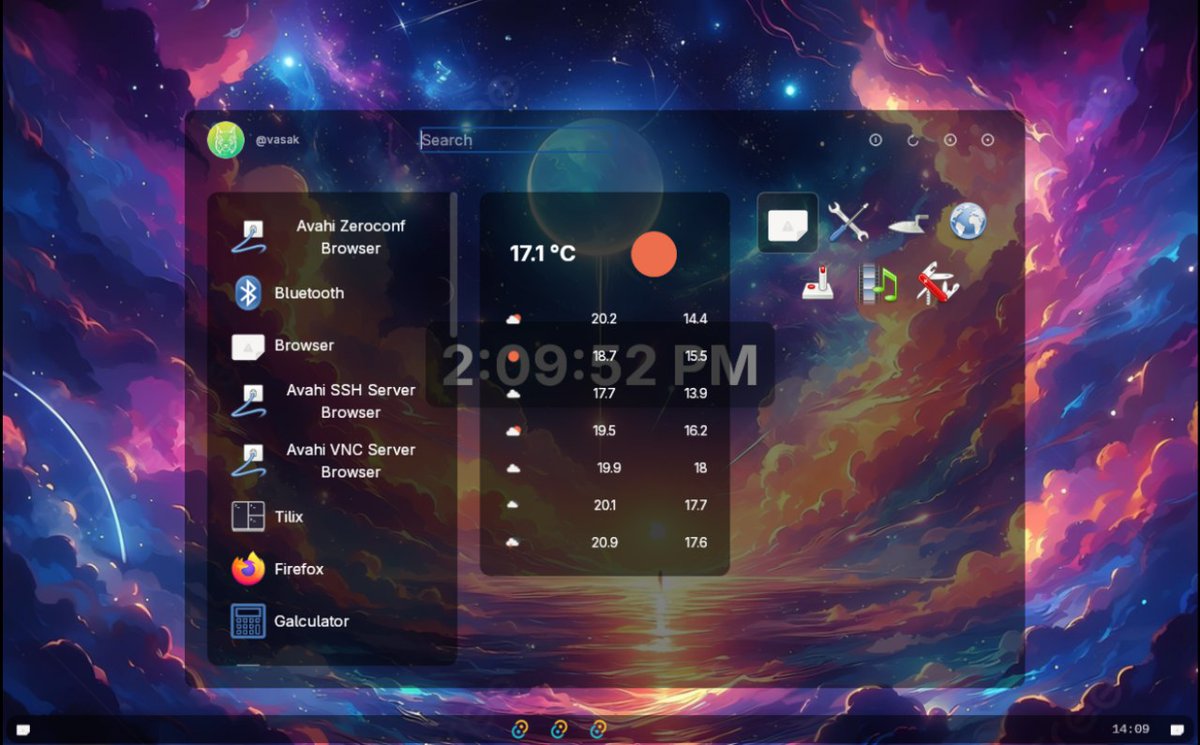This screenshot has height=745, width=1200.
Task: Click the user avatar picture
Action: tap(226, 140)
